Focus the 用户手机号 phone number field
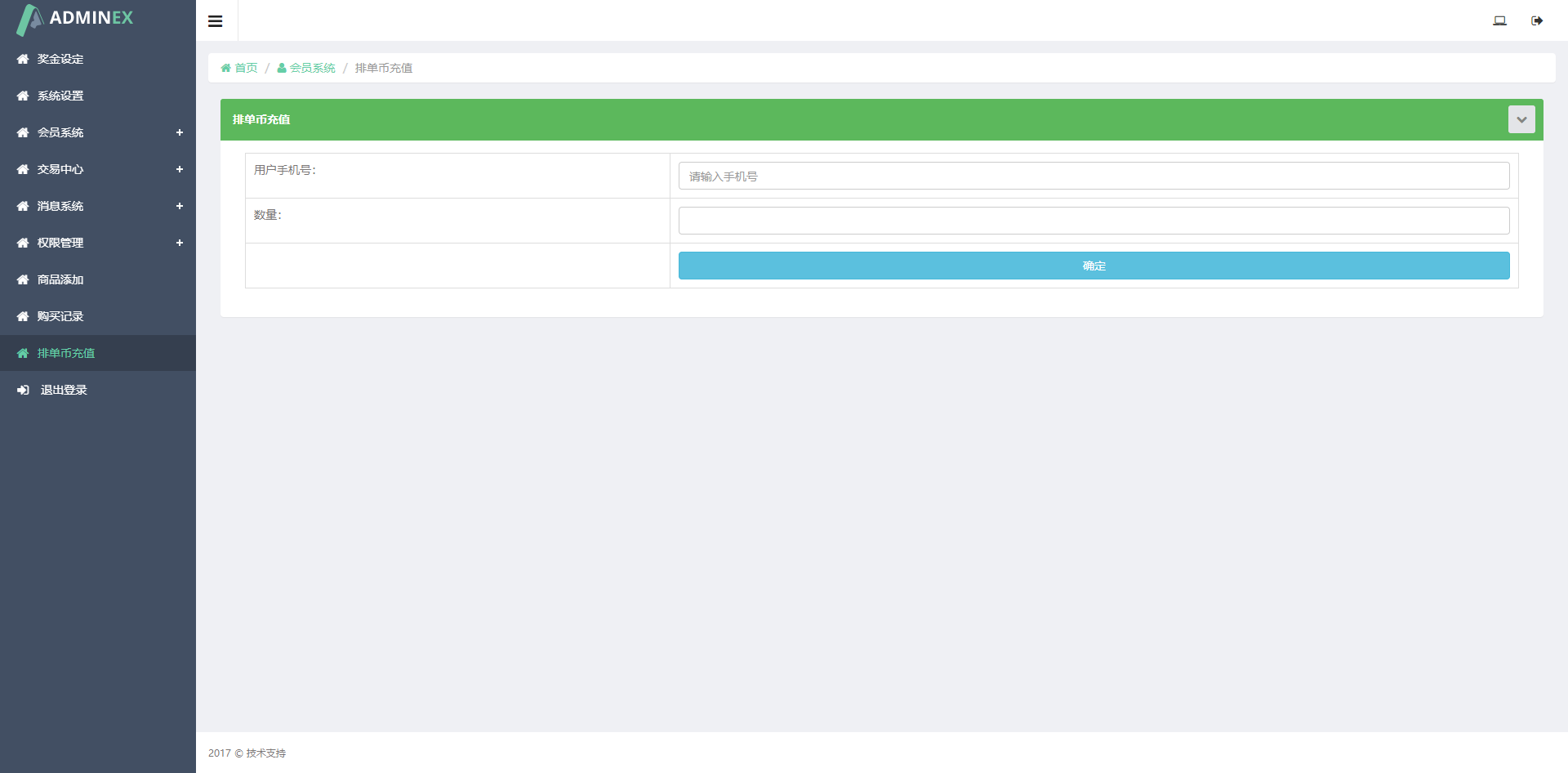The width and height of the screenshot is (1568, 773). (1094, 176)
